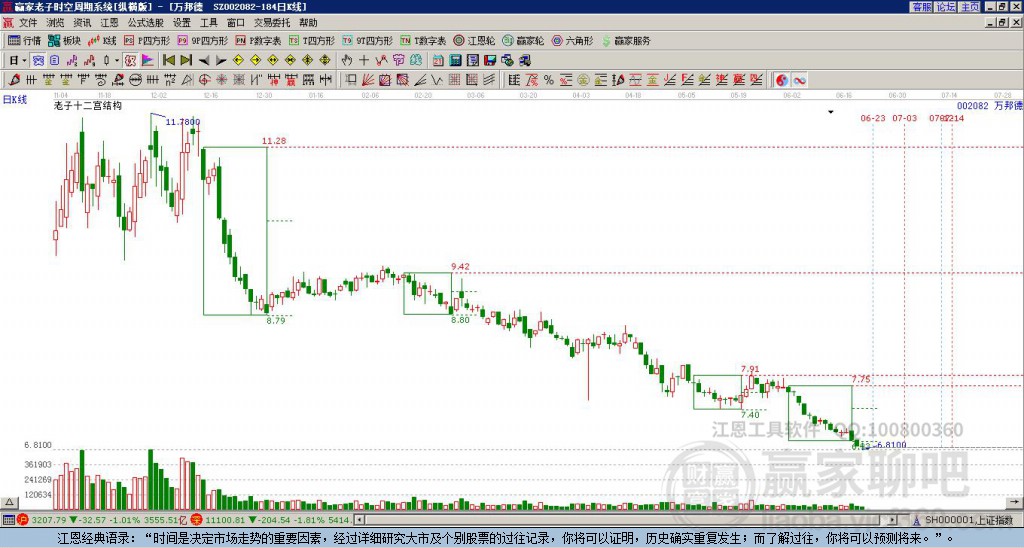Click the status bar grid icon
The width and height of the screenshot is (1024, 548).
tap(8, 520)
